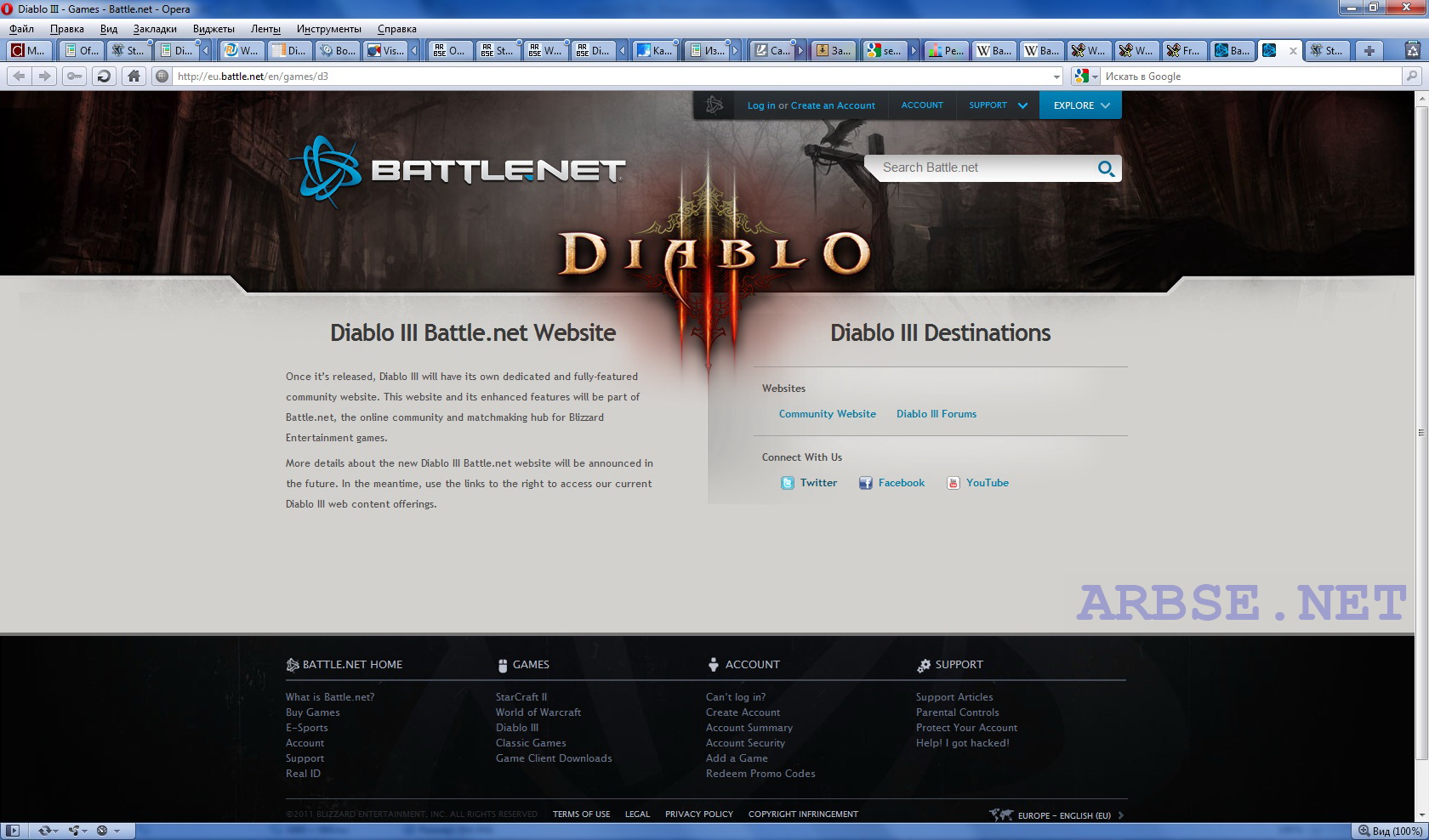Click World of Warcraft footer link
1429x840 pixels.
[538, 712]
